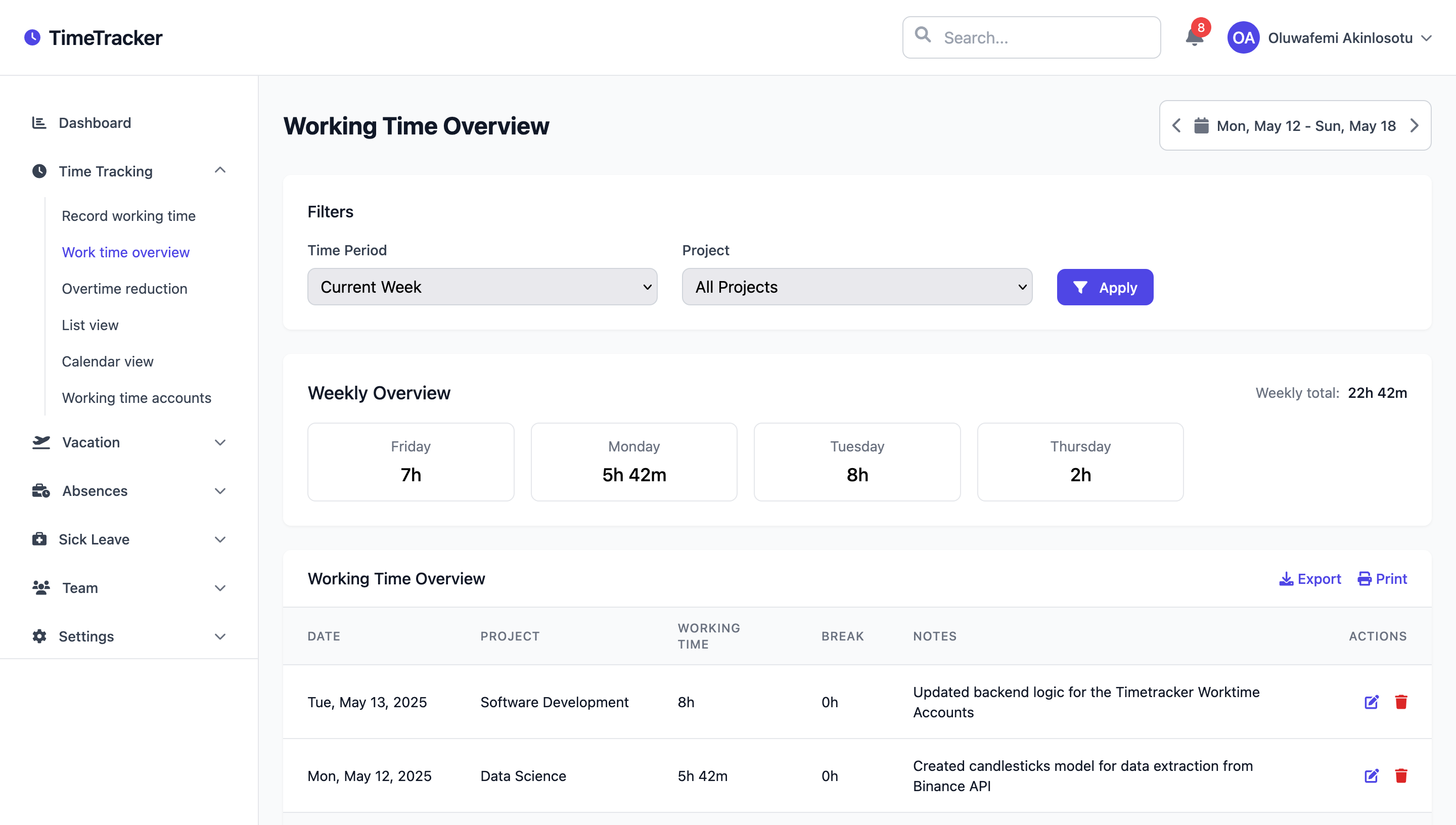This screenshot has height=825, width=1456.
Task: Click the Oluwafemi Akinlosotu username
Action: (x=1340, y=38)
